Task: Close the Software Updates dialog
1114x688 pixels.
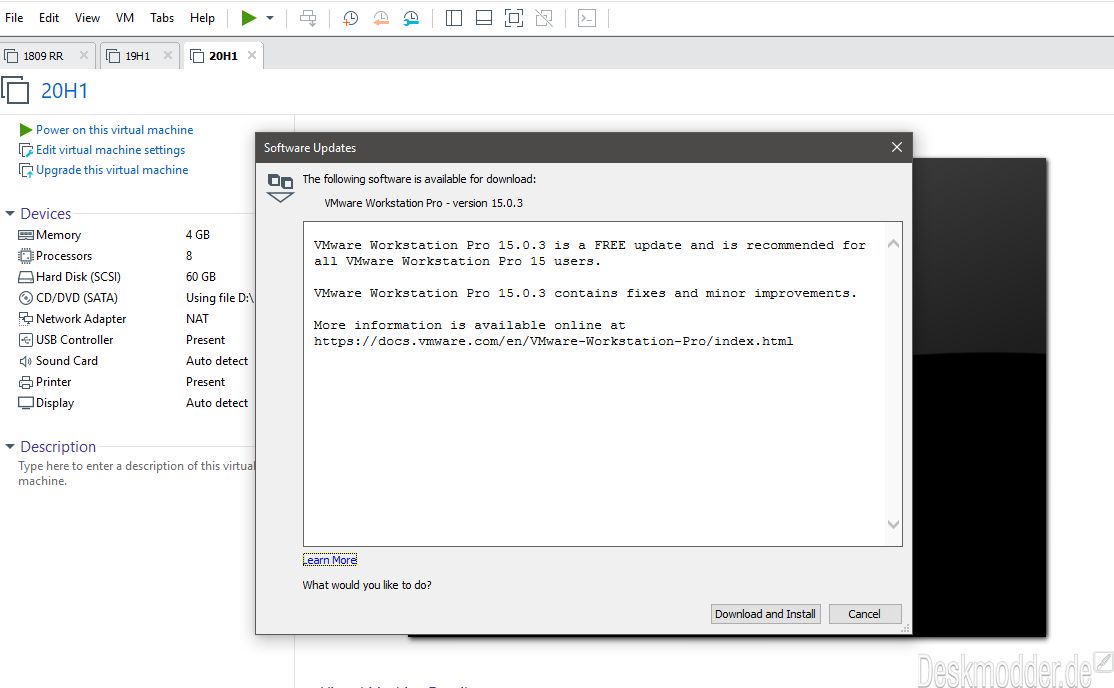Action: (x=897, y=147)
